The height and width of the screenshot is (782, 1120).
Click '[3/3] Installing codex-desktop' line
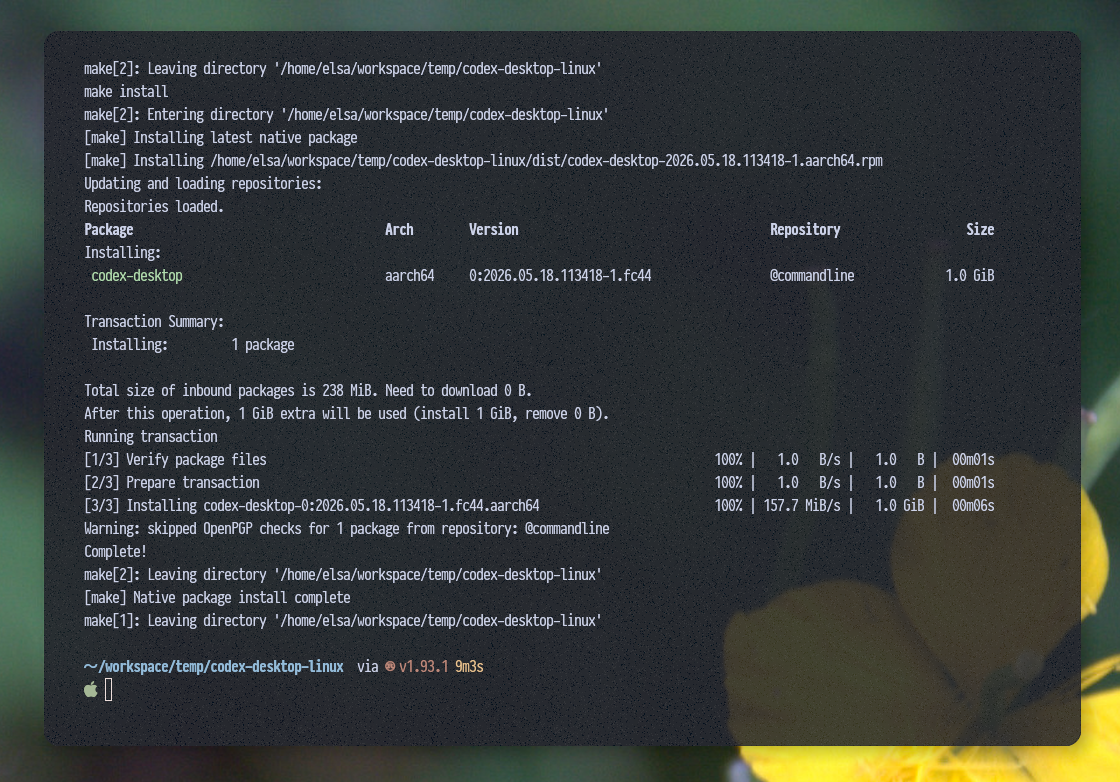[311, 506]
